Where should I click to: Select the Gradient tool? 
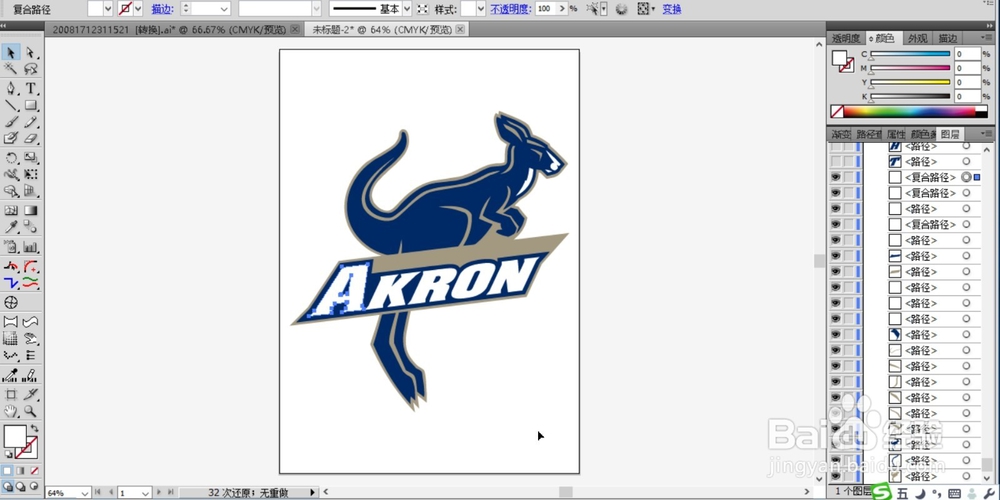click(31, 210)
